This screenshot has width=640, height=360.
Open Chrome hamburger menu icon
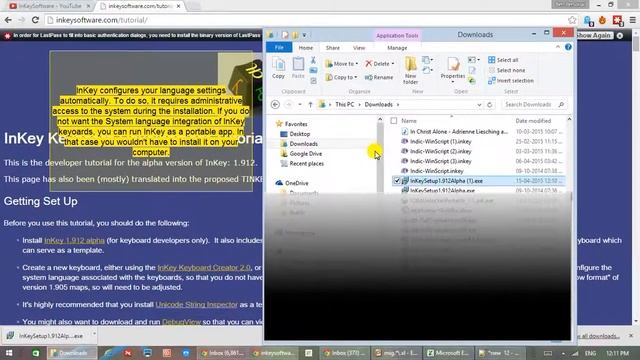point(632,20)
